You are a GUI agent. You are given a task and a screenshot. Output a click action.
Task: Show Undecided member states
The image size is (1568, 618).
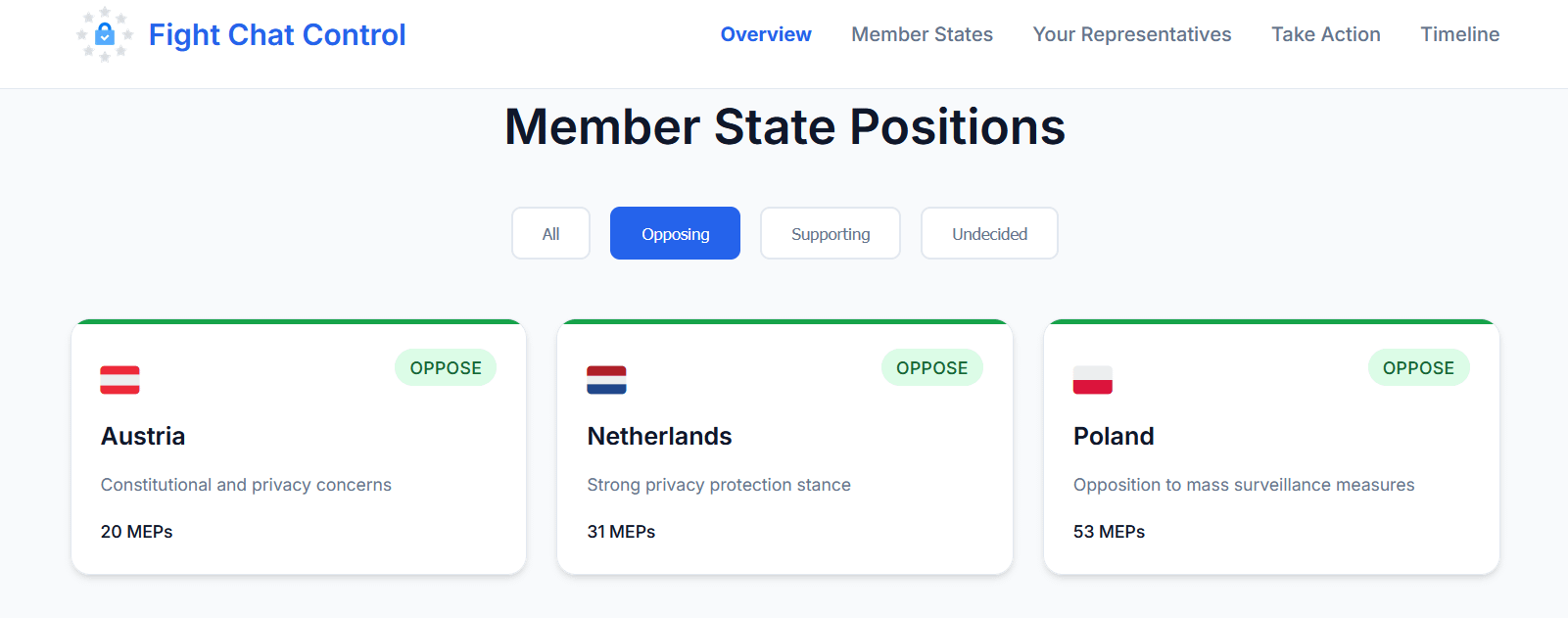pyautogui.click(x=989, y=233)
